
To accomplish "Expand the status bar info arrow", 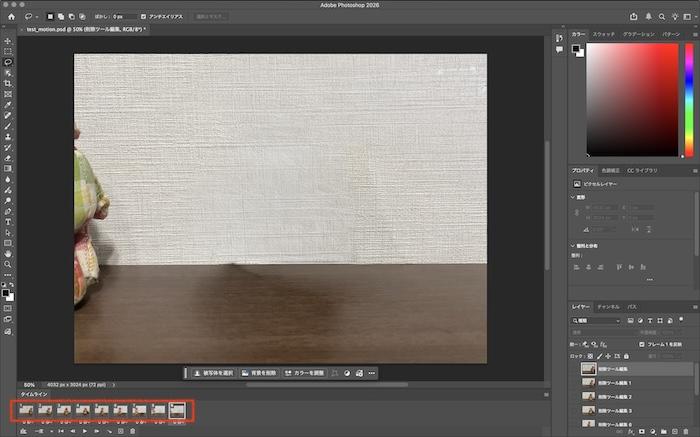I will click(x=115, y=383).
